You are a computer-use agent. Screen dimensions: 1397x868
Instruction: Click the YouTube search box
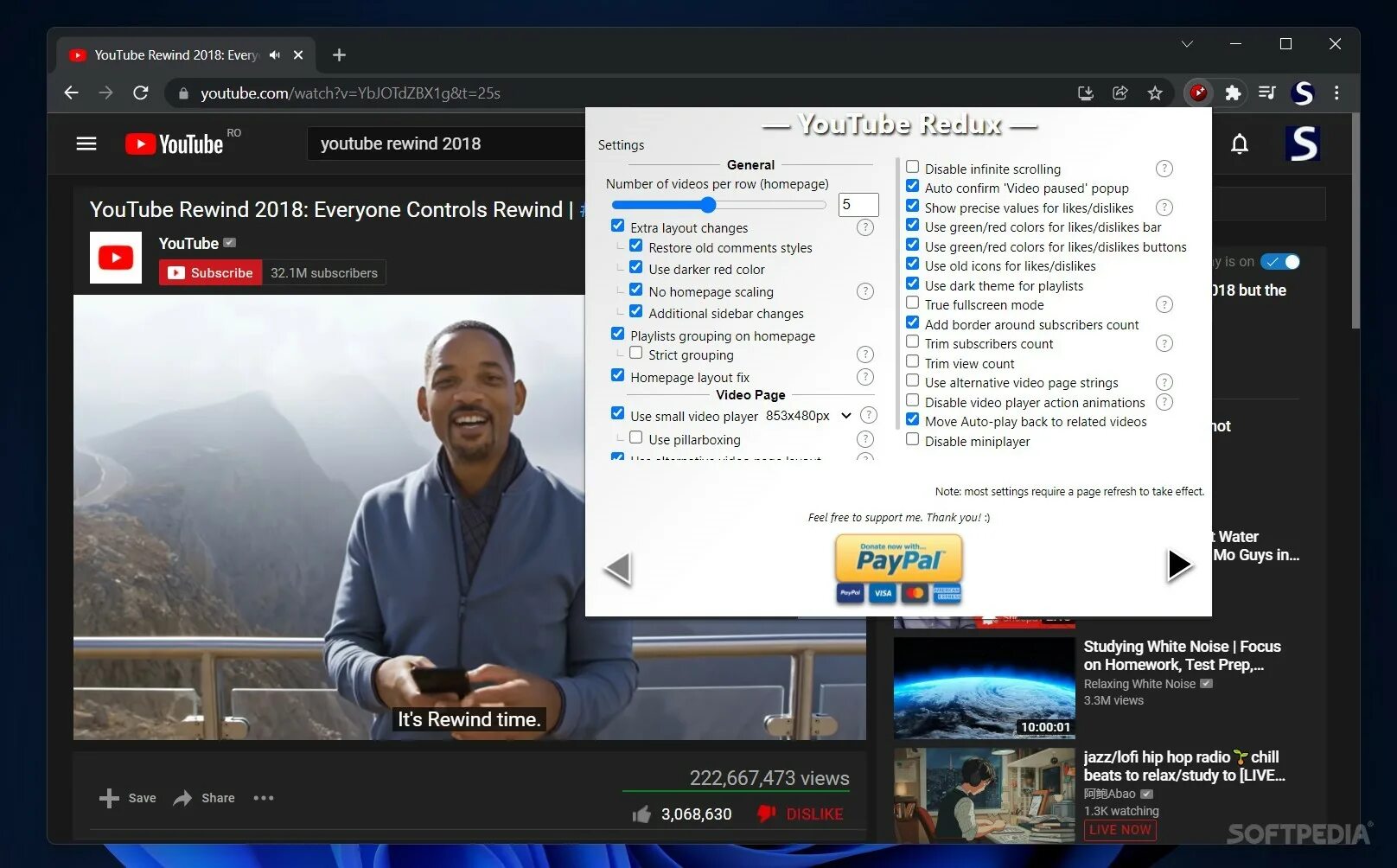pos(446,144)
